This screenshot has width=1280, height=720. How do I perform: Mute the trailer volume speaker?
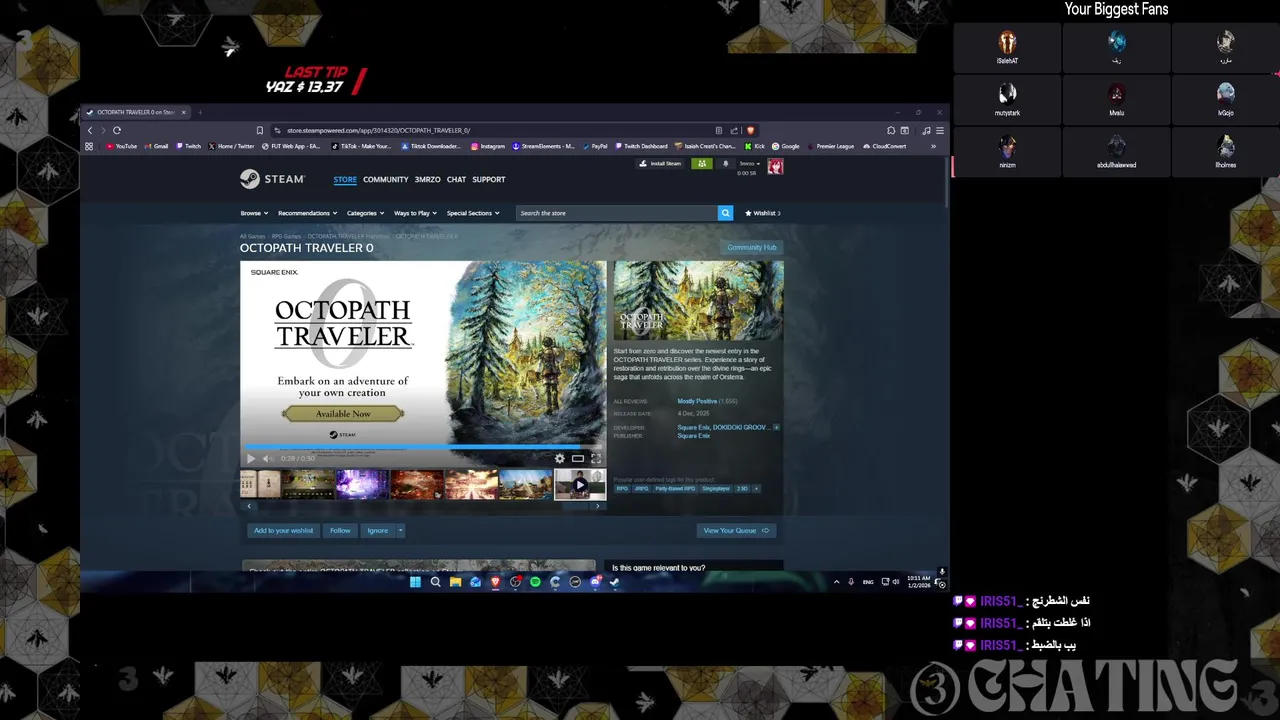267,458
